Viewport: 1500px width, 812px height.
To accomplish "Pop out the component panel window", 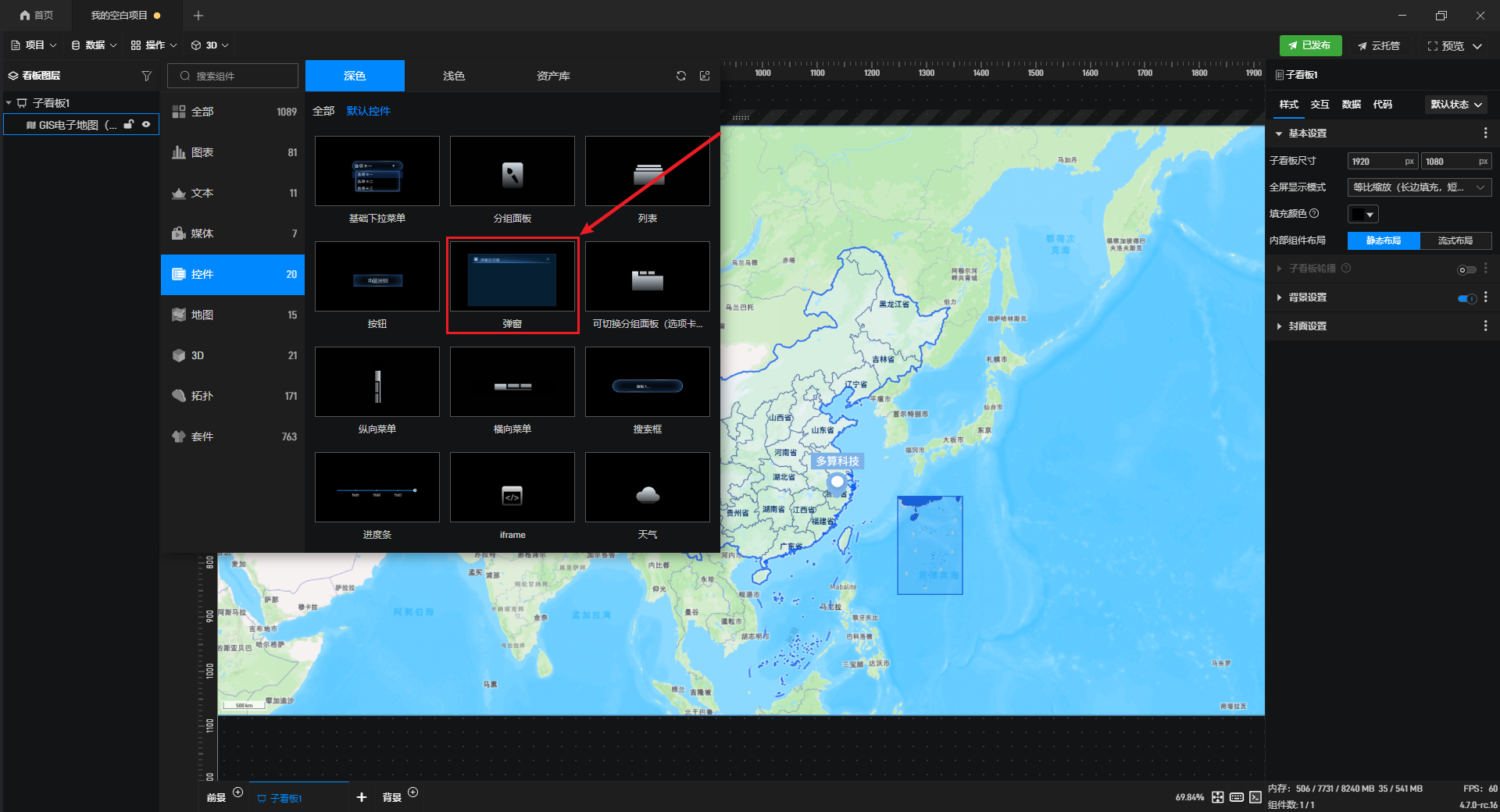I will pos(705,76).
